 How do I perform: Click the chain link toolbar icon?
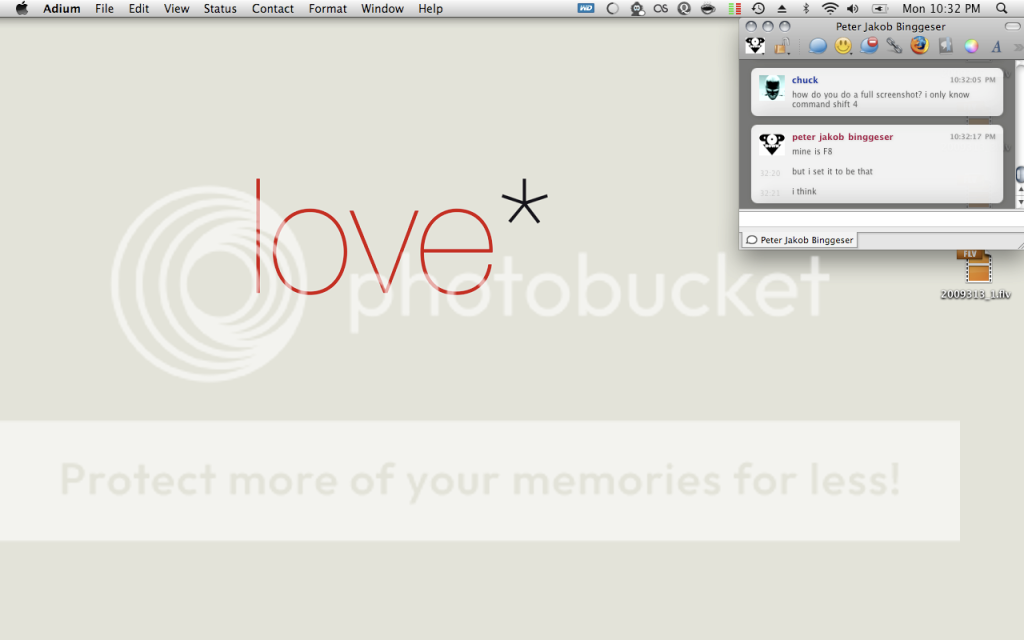coord(894,46)
